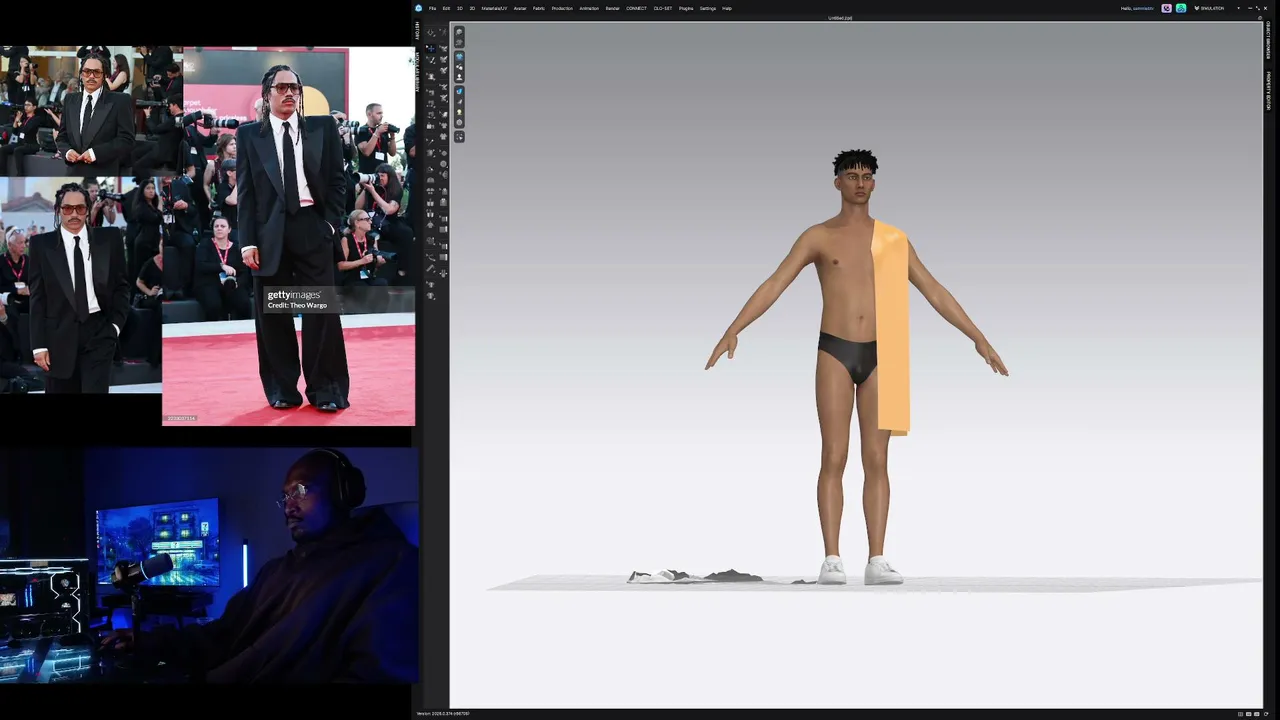Click the purple app icon in title bar
Screen dimensions: 1280x720
[x=1166, y=8]
